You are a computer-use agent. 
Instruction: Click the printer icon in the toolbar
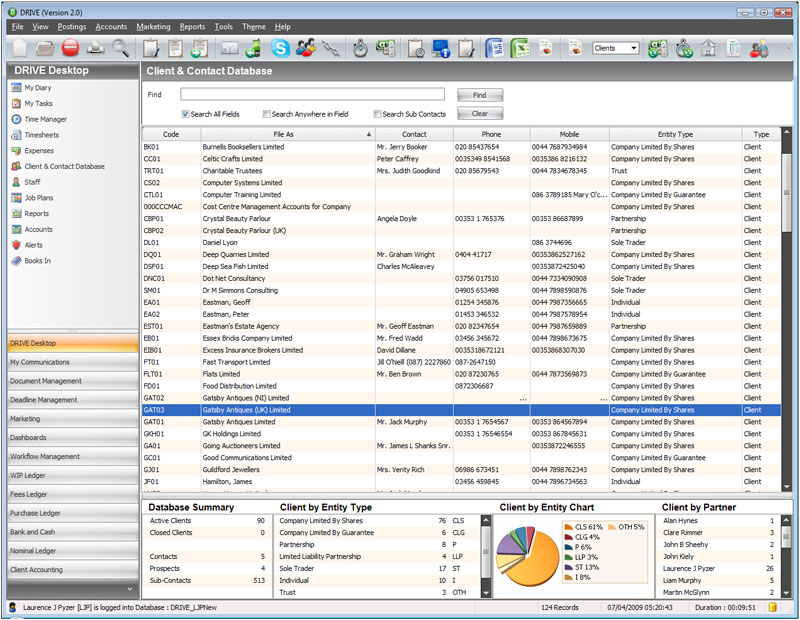click(95, 48)
